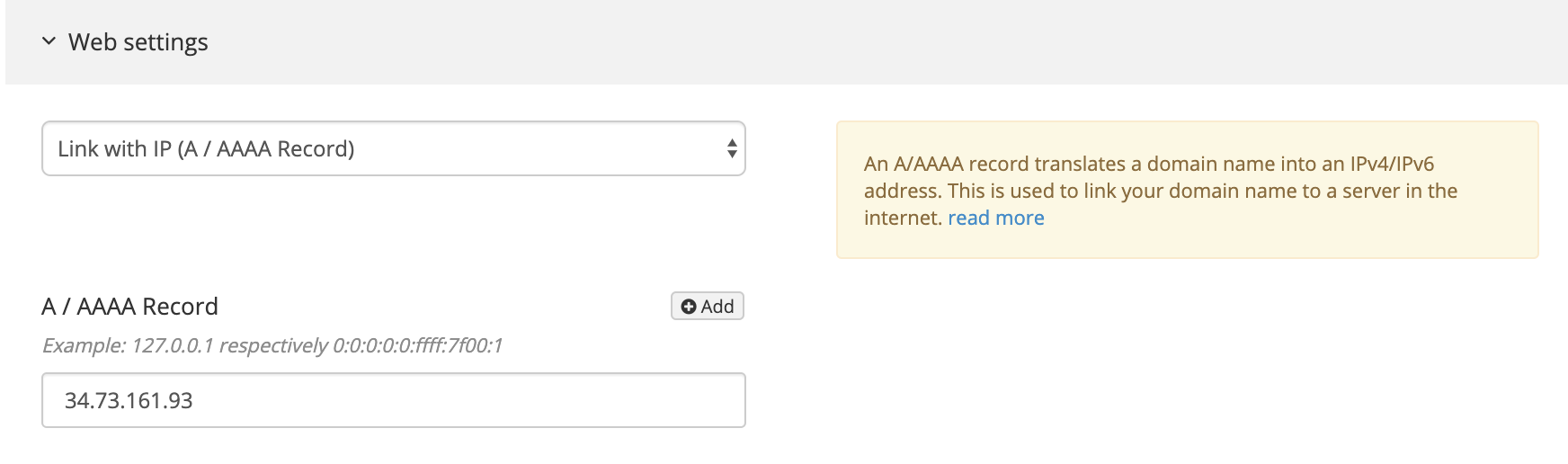Screen dimensions: 1568x464
Task: Click the example IP hint text
Action: (272, 345)
